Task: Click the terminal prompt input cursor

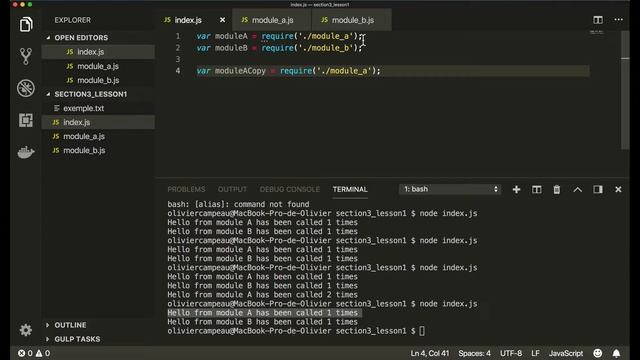Action: click(x=422, y=331)
